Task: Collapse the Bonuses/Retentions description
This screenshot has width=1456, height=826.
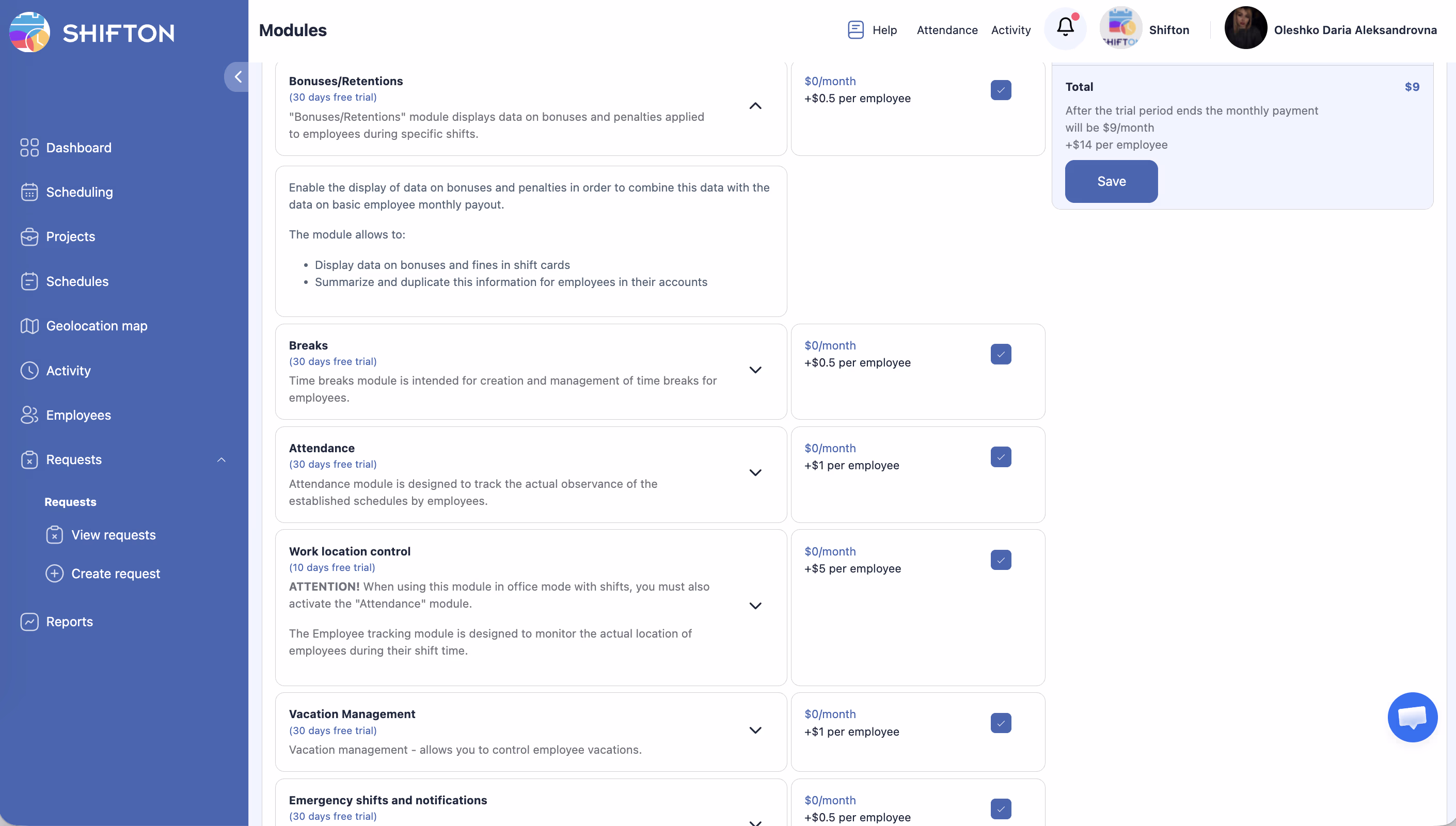Action: tap(755, 106)
